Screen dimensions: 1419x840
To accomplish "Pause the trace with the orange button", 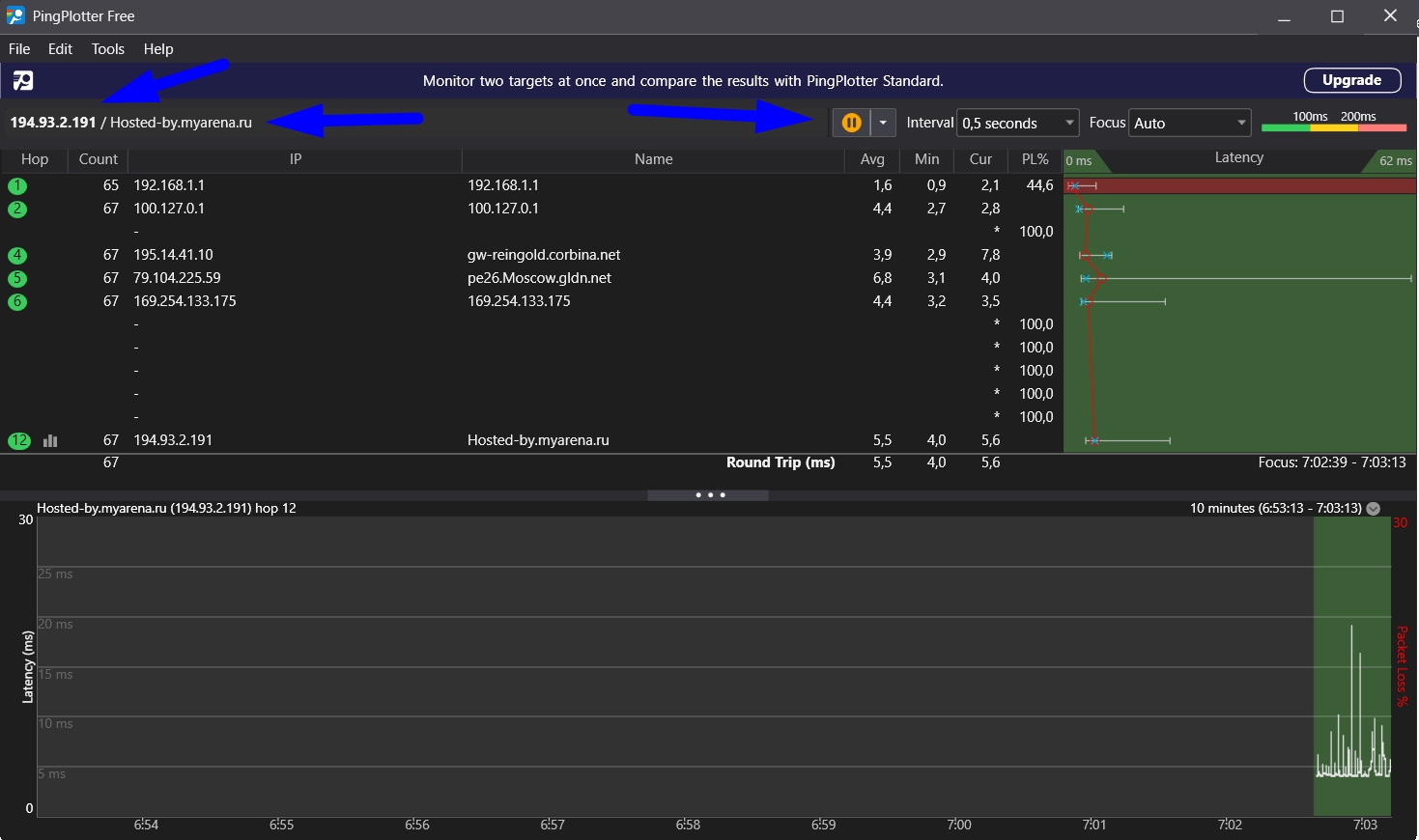I will 851,123.
